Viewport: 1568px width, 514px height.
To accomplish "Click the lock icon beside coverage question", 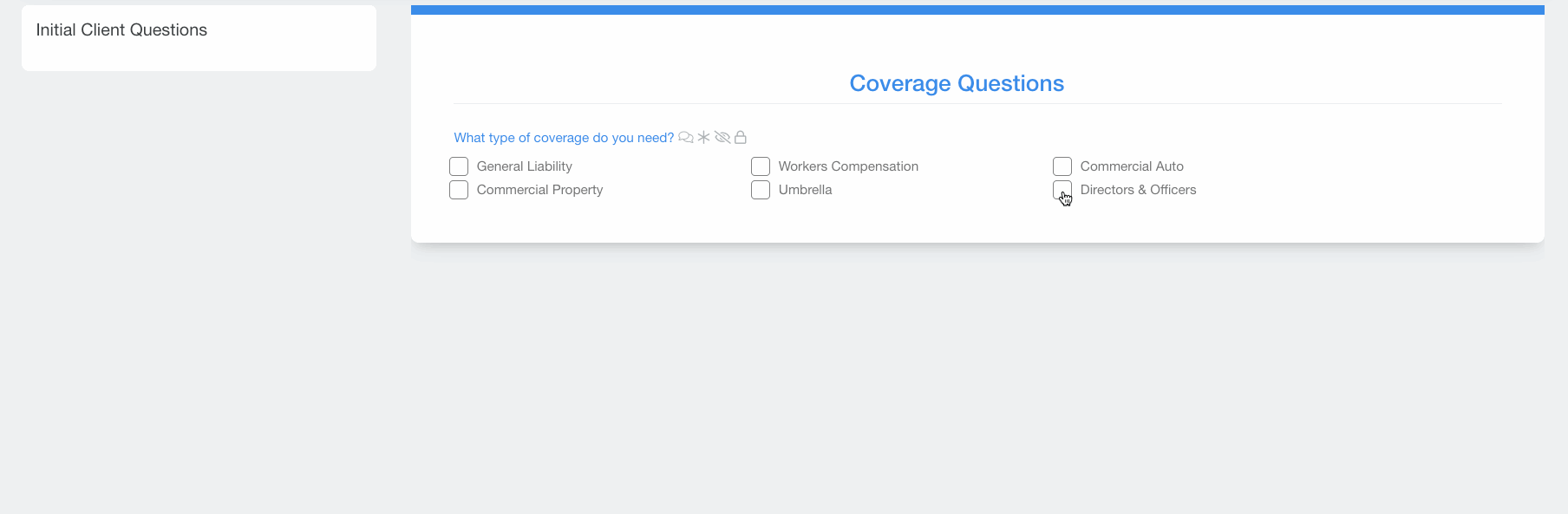I will (741, 138).
